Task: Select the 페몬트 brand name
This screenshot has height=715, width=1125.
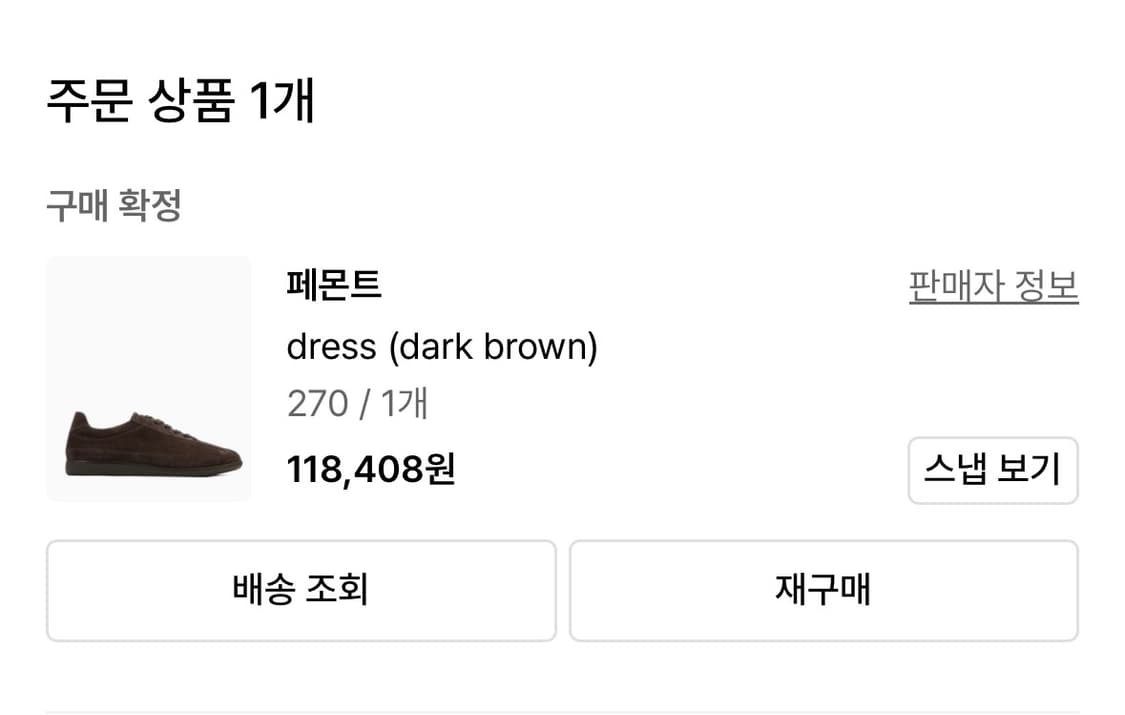Action: point(334,286)
